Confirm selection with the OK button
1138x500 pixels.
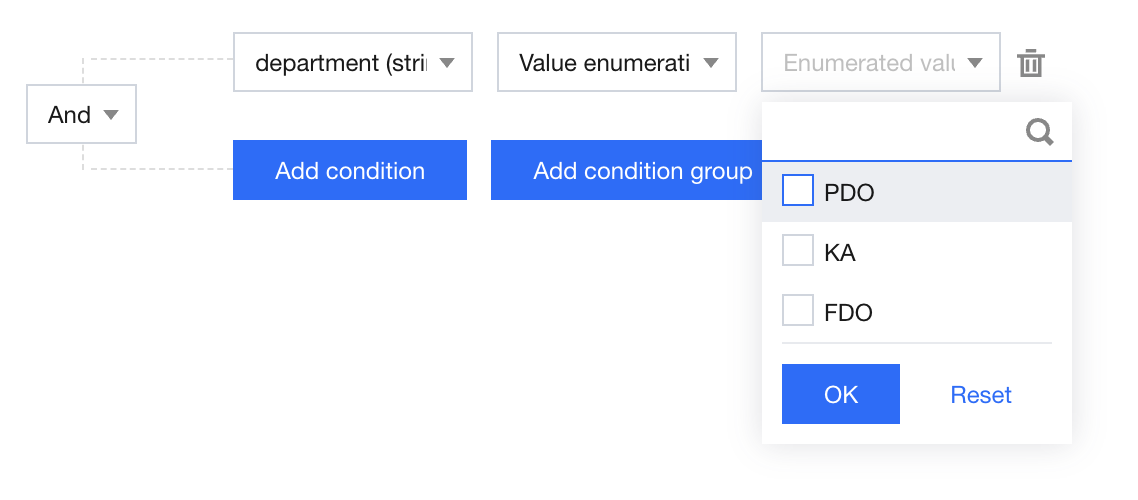click(x=841, y=394)
